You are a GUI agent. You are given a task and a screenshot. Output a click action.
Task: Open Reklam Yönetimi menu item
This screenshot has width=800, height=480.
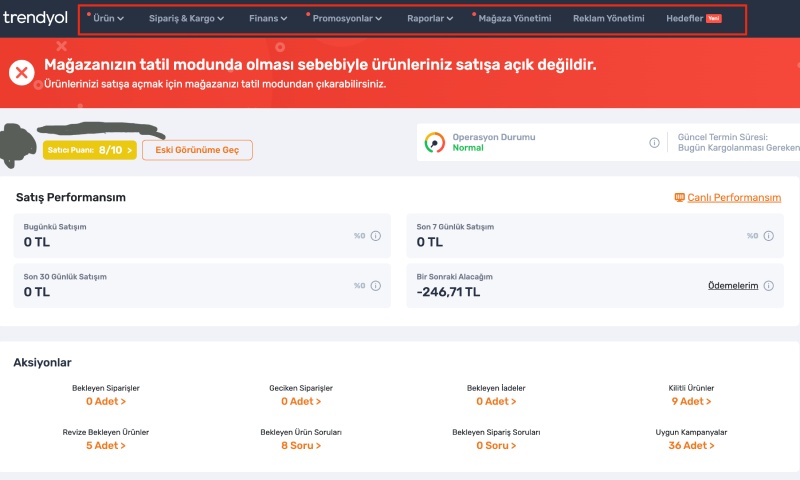click(608, 18)
